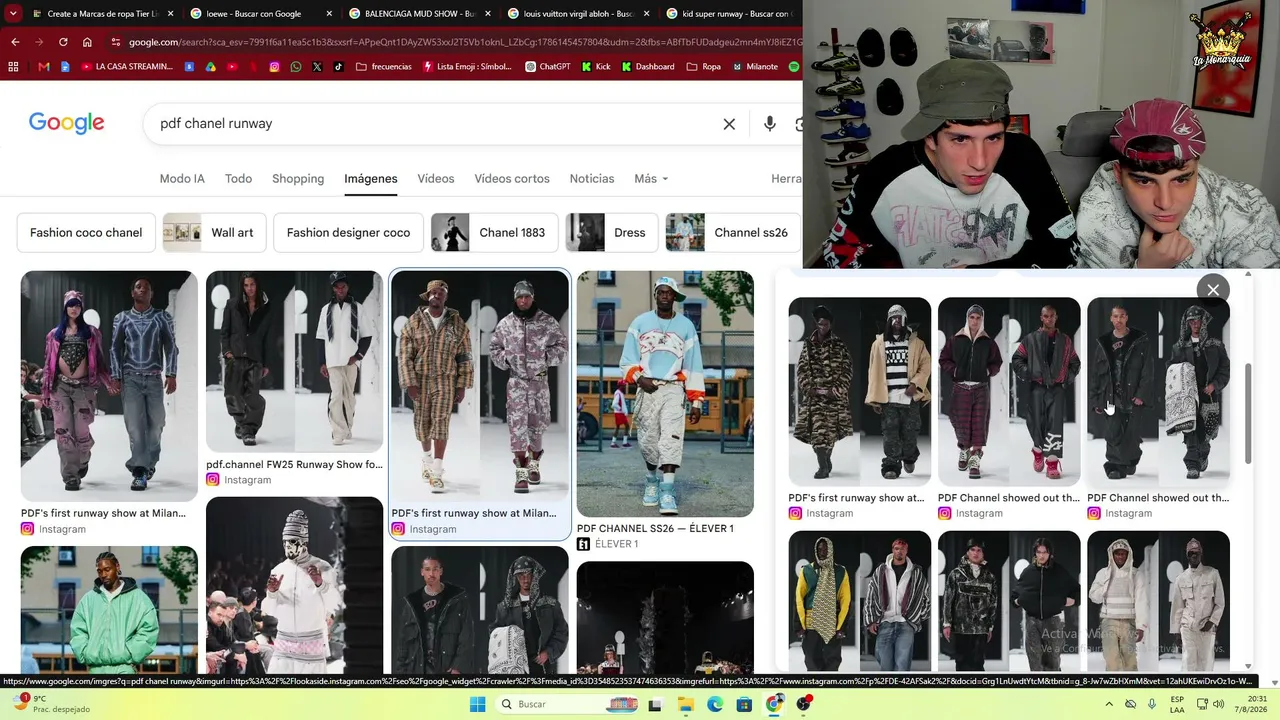Open File Explorer from the taskbar
This screenshot has width=1280, height=720.
686,704
